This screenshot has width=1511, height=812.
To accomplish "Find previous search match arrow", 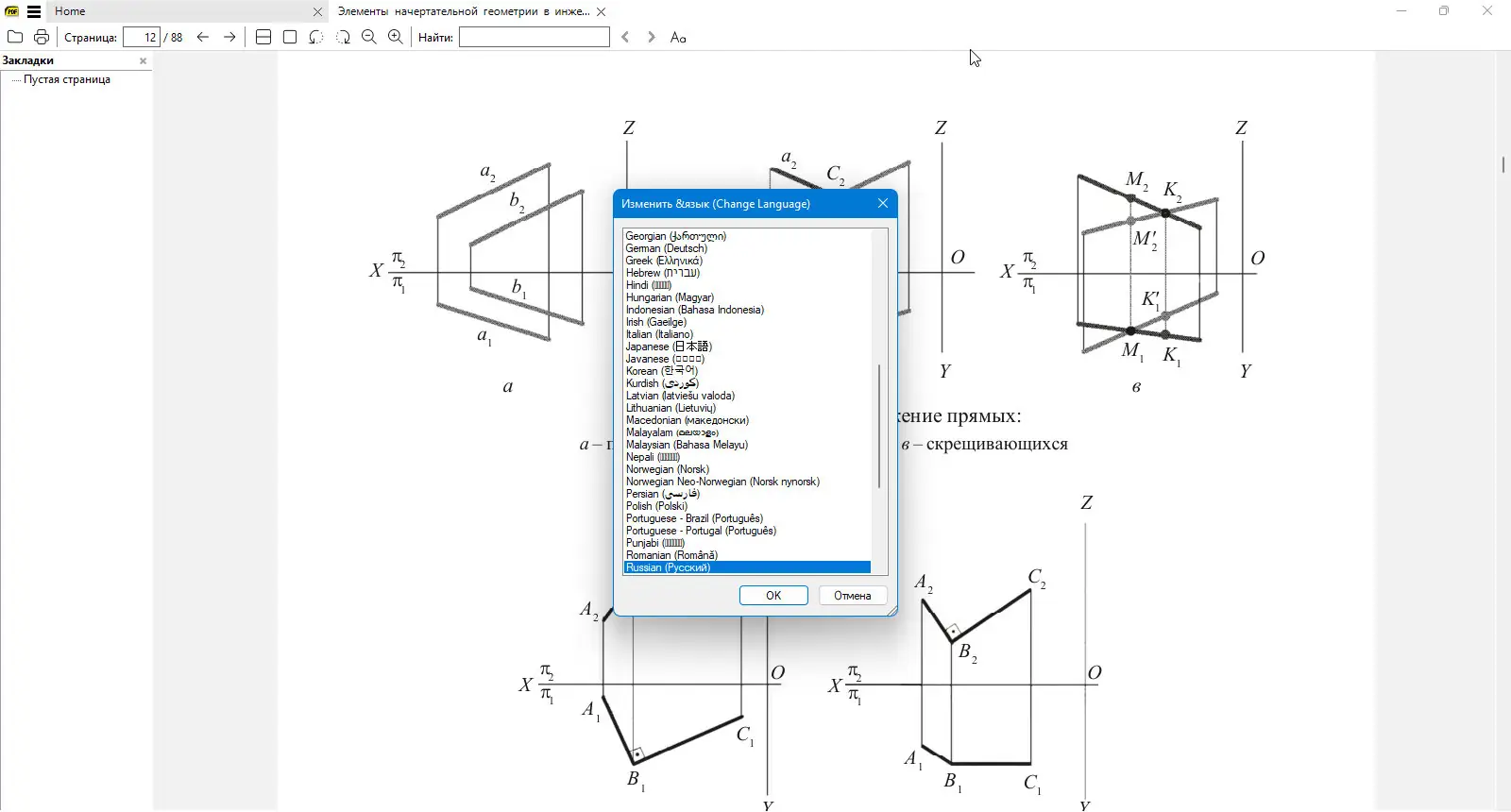I will (x=625, y=37).
